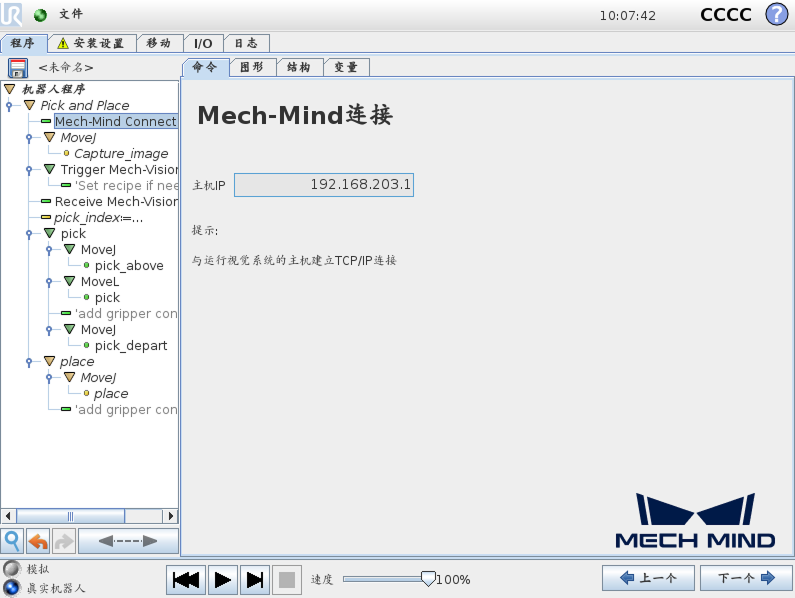Click the step forward button
The height and width of the screenshot is (598, 795).
coord(255,580)
